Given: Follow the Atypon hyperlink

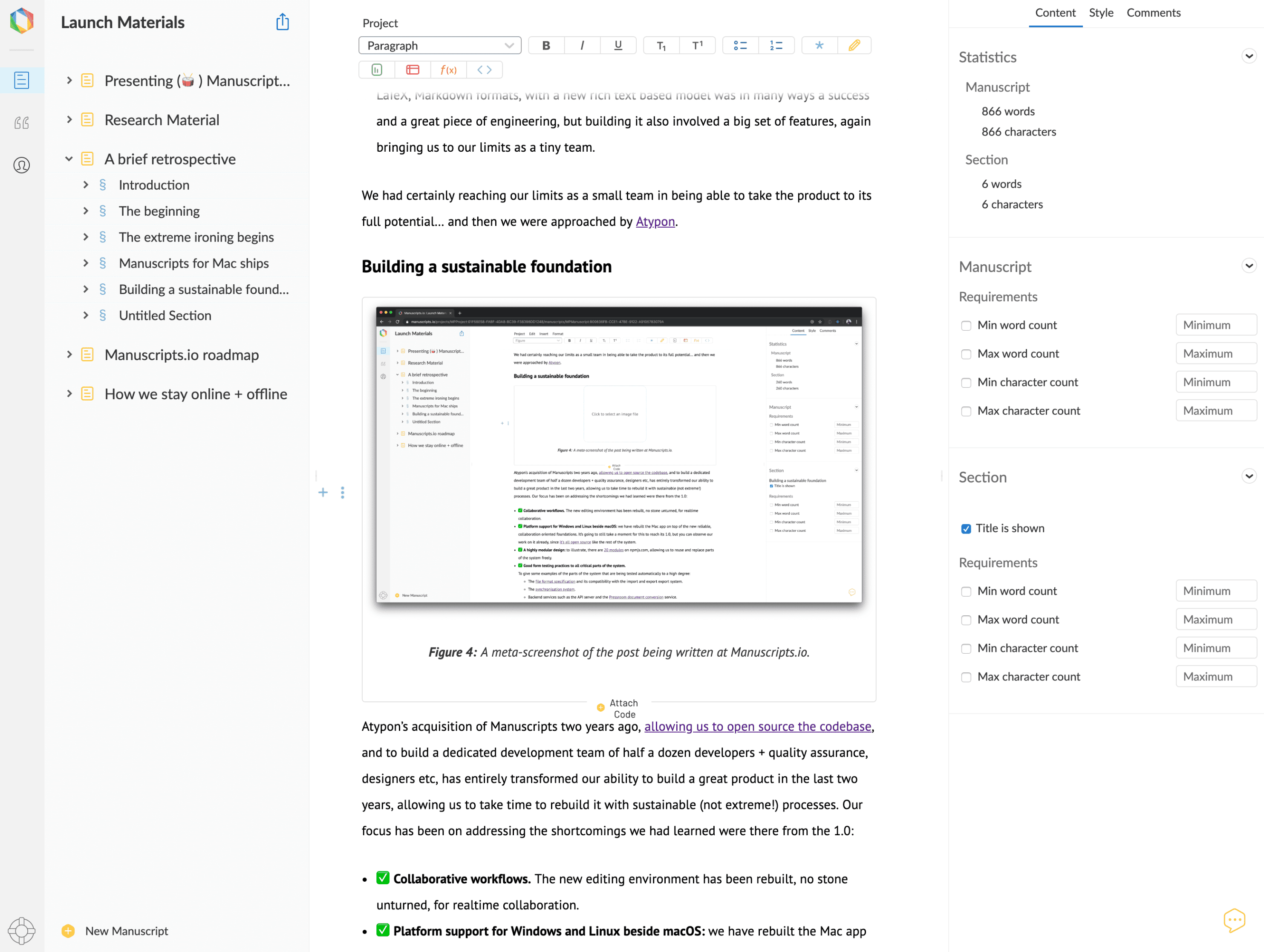Looking at the screenshot, I should pyautogui.click(x=655, y=222).
